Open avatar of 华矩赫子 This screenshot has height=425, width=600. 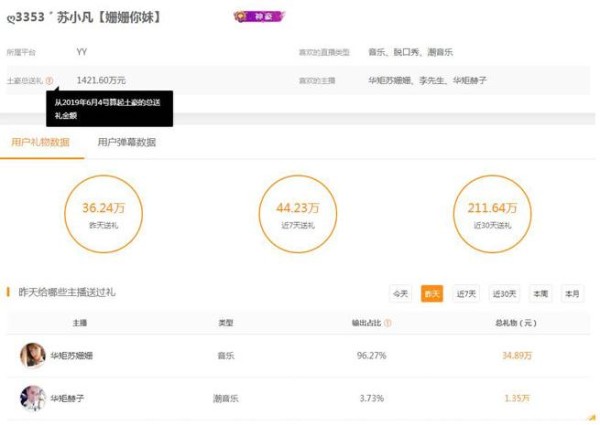33,398
